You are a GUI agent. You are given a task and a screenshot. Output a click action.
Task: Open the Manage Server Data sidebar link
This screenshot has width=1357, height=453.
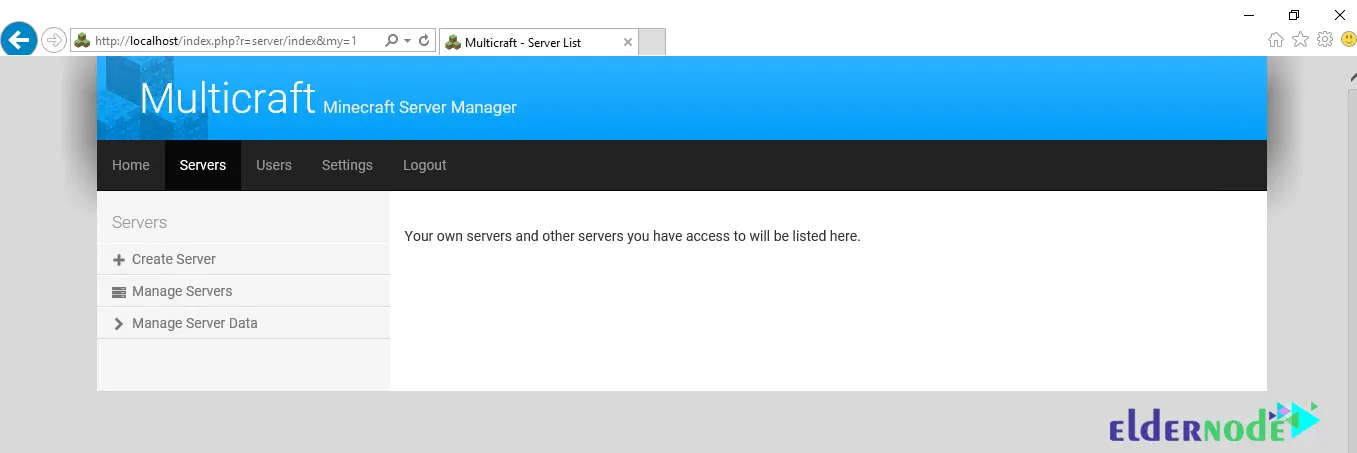(x=195, y=323)
